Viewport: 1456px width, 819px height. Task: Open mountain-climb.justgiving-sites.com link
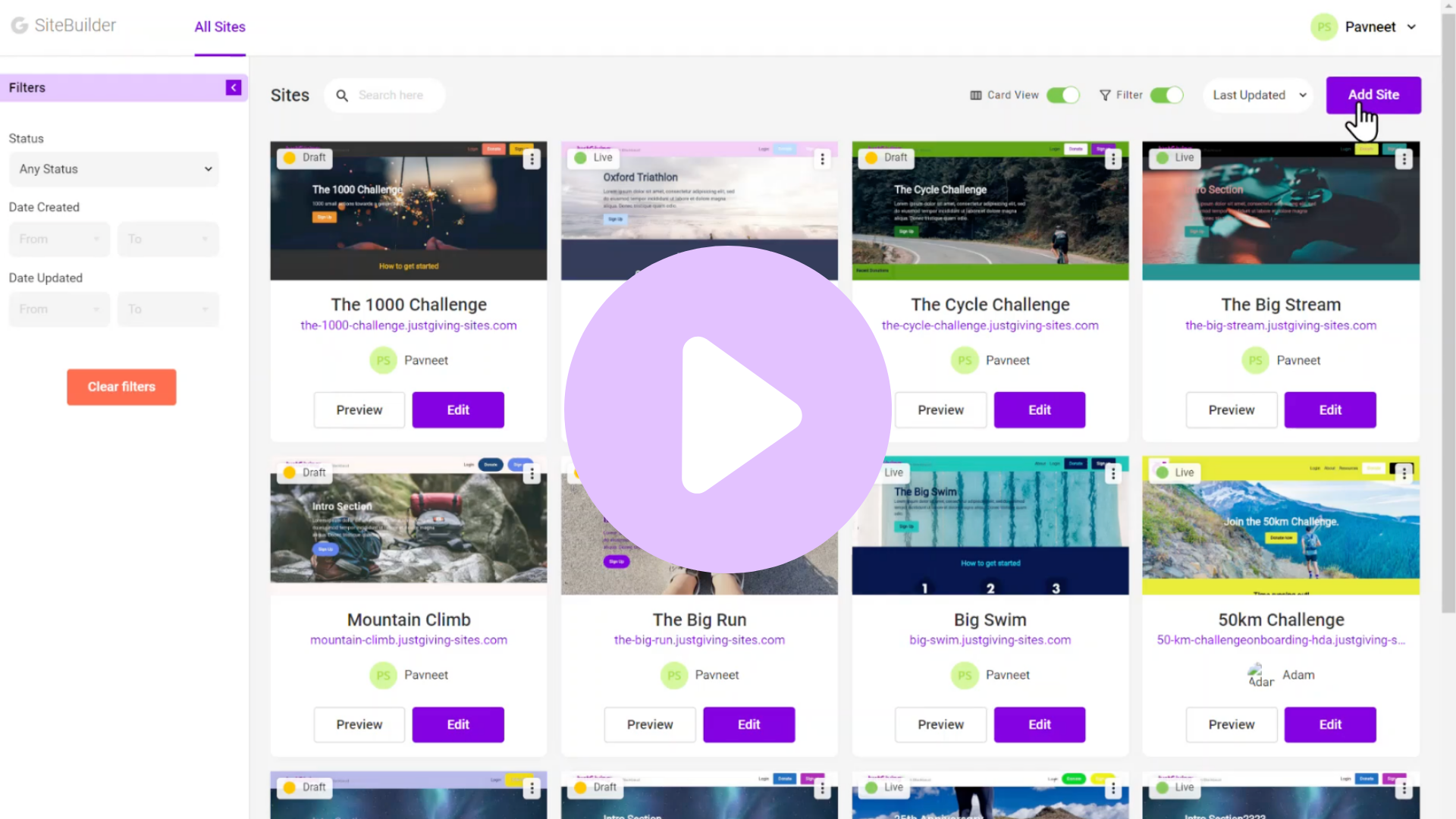[x=409, y=640]
